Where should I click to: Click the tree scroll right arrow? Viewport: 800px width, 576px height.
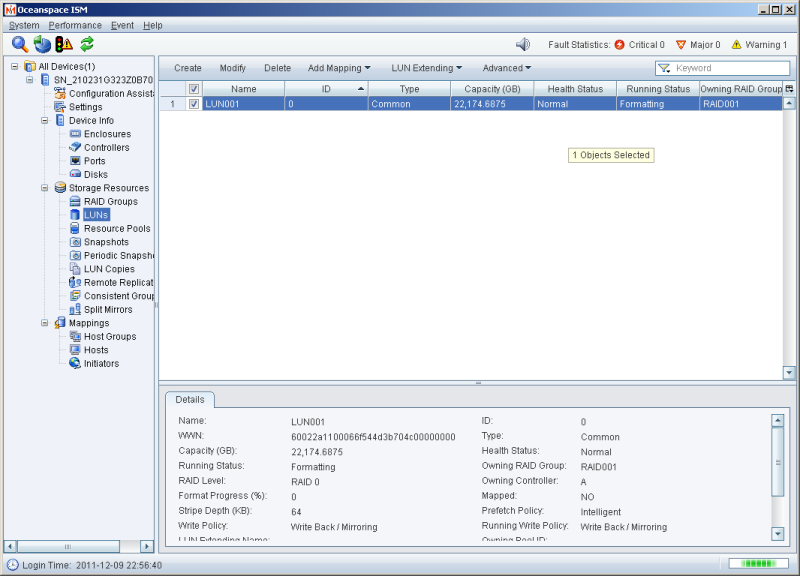(147, 546)
